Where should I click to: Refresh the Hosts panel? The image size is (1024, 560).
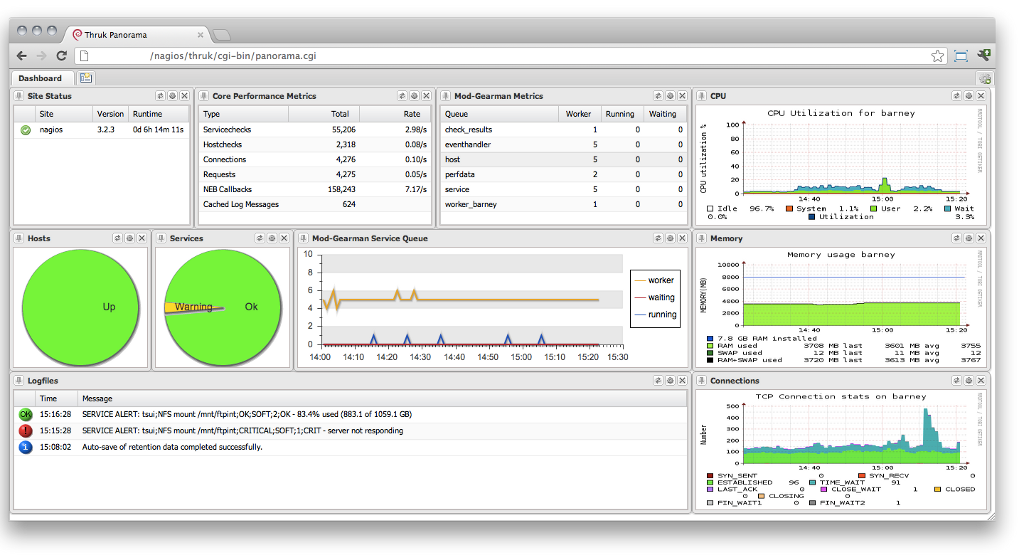pyautogui.click(x=118, y=238)
